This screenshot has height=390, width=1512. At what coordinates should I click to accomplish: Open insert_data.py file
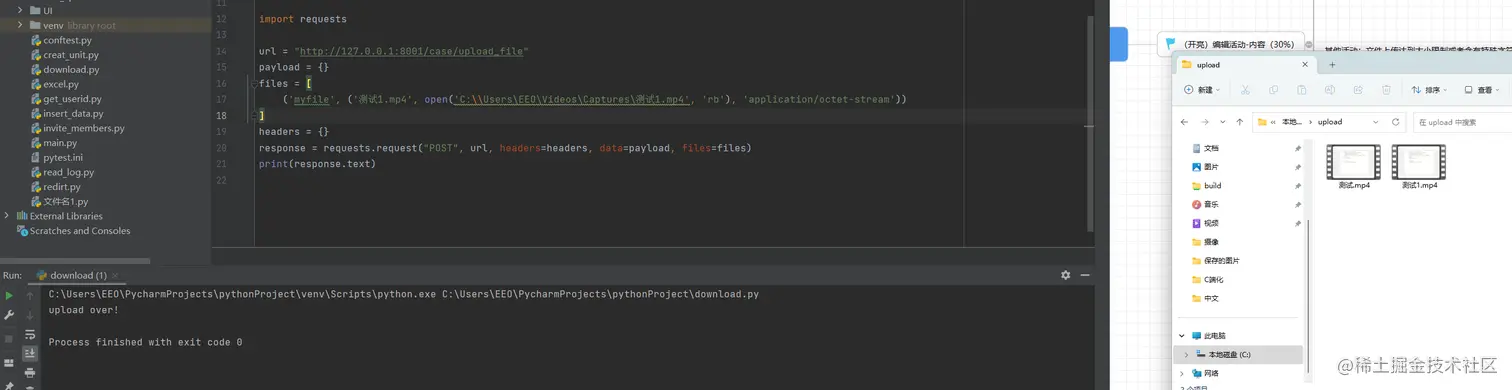(66, 114)
